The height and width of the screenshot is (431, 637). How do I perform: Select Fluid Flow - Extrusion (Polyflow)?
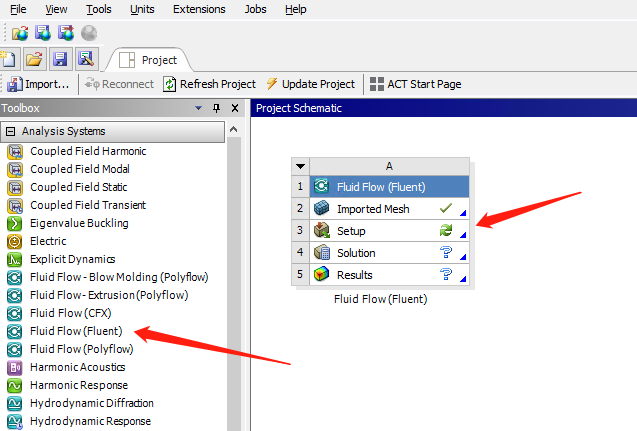click(x=98, y=295)
